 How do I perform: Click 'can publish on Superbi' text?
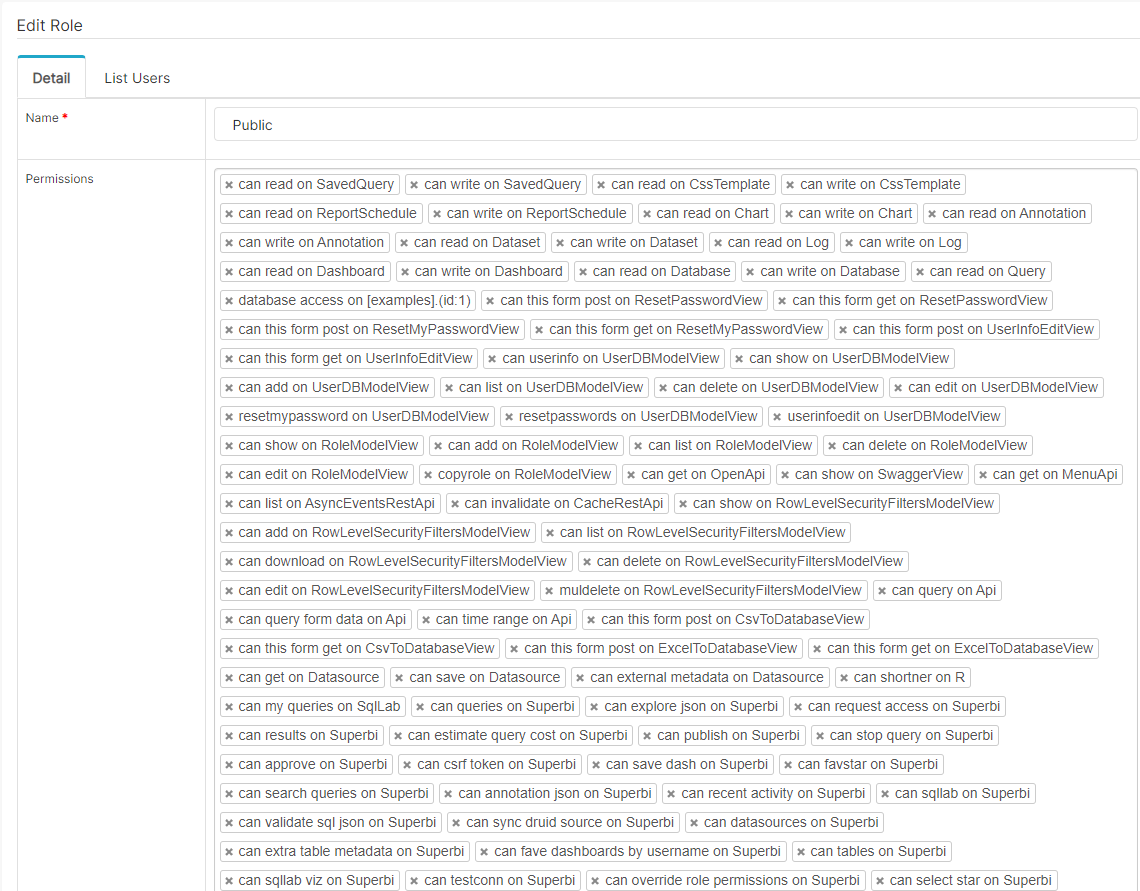728,735
